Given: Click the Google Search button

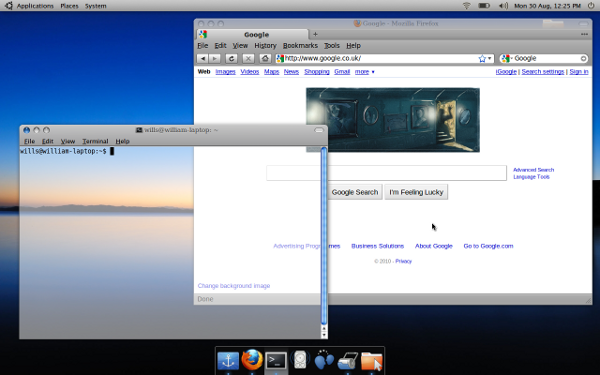Looking at the screenshot, I should pos(355,192).
